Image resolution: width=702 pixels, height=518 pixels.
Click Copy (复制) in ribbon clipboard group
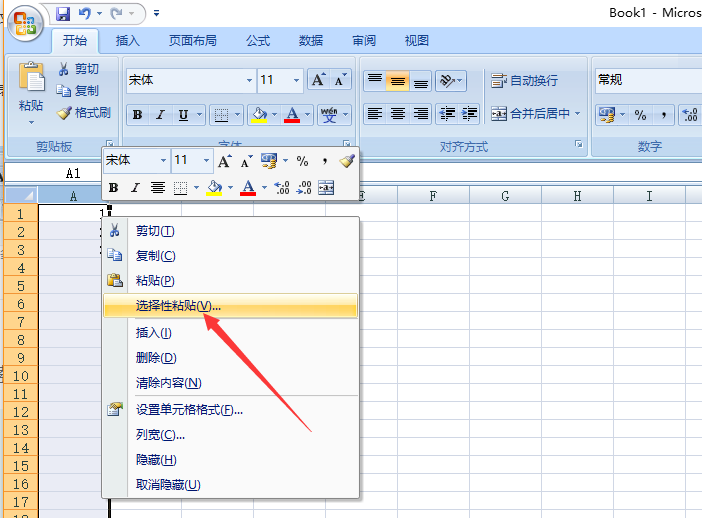(77, 91)
